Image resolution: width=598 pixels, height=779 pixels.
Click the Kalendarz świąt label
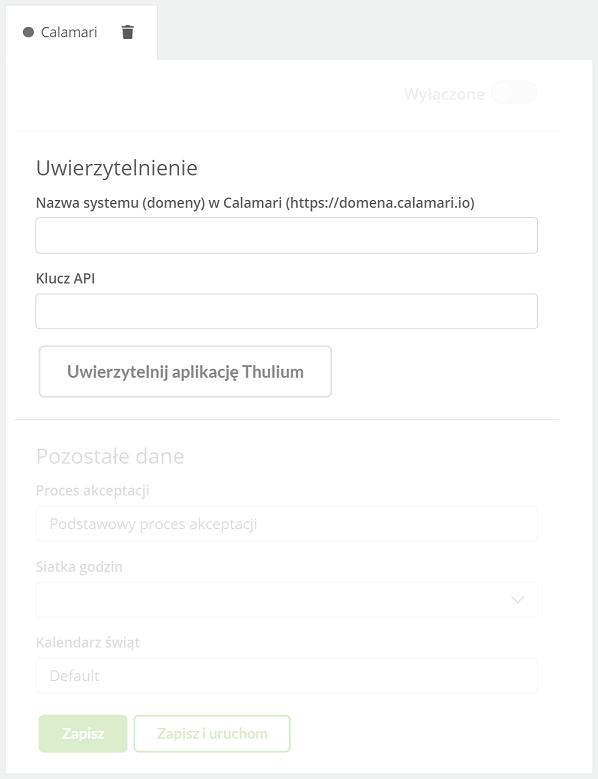88,642
